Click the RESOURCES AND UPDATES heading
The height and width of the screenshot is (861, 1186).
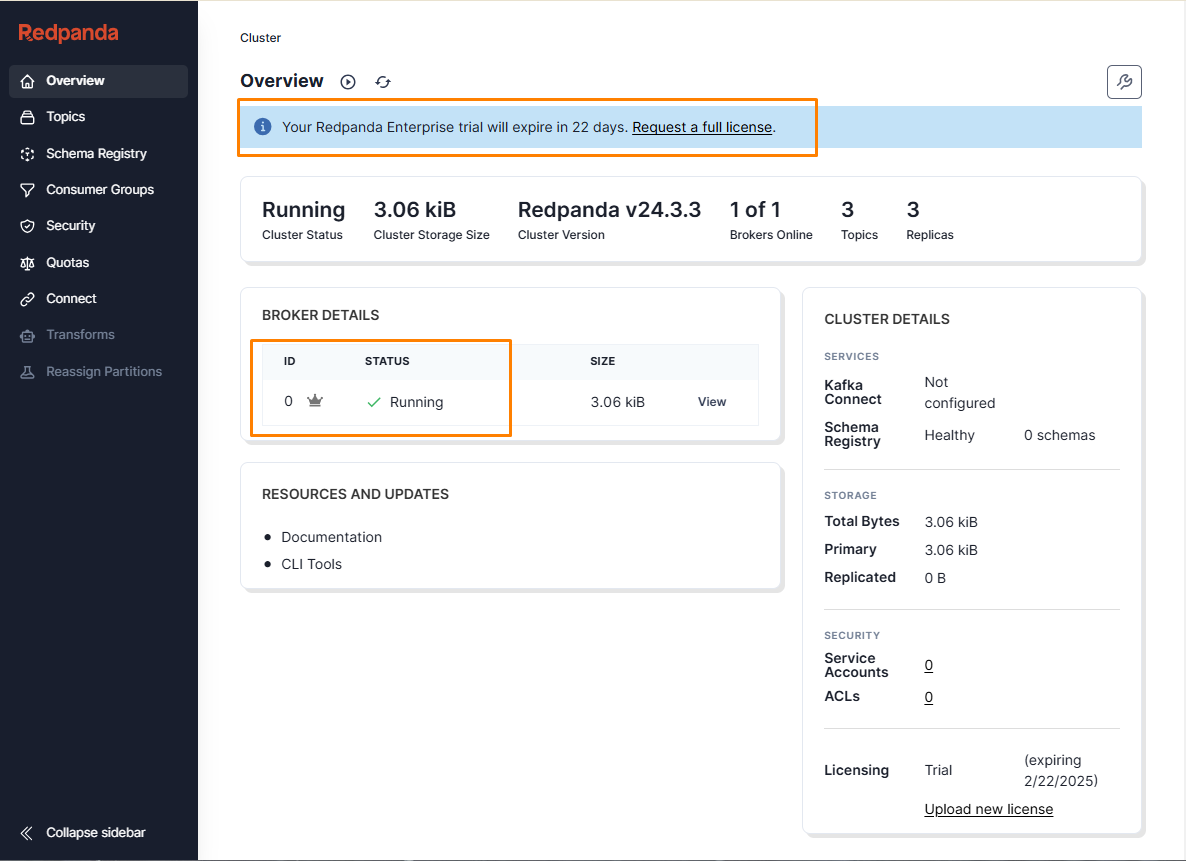[355, 495]
